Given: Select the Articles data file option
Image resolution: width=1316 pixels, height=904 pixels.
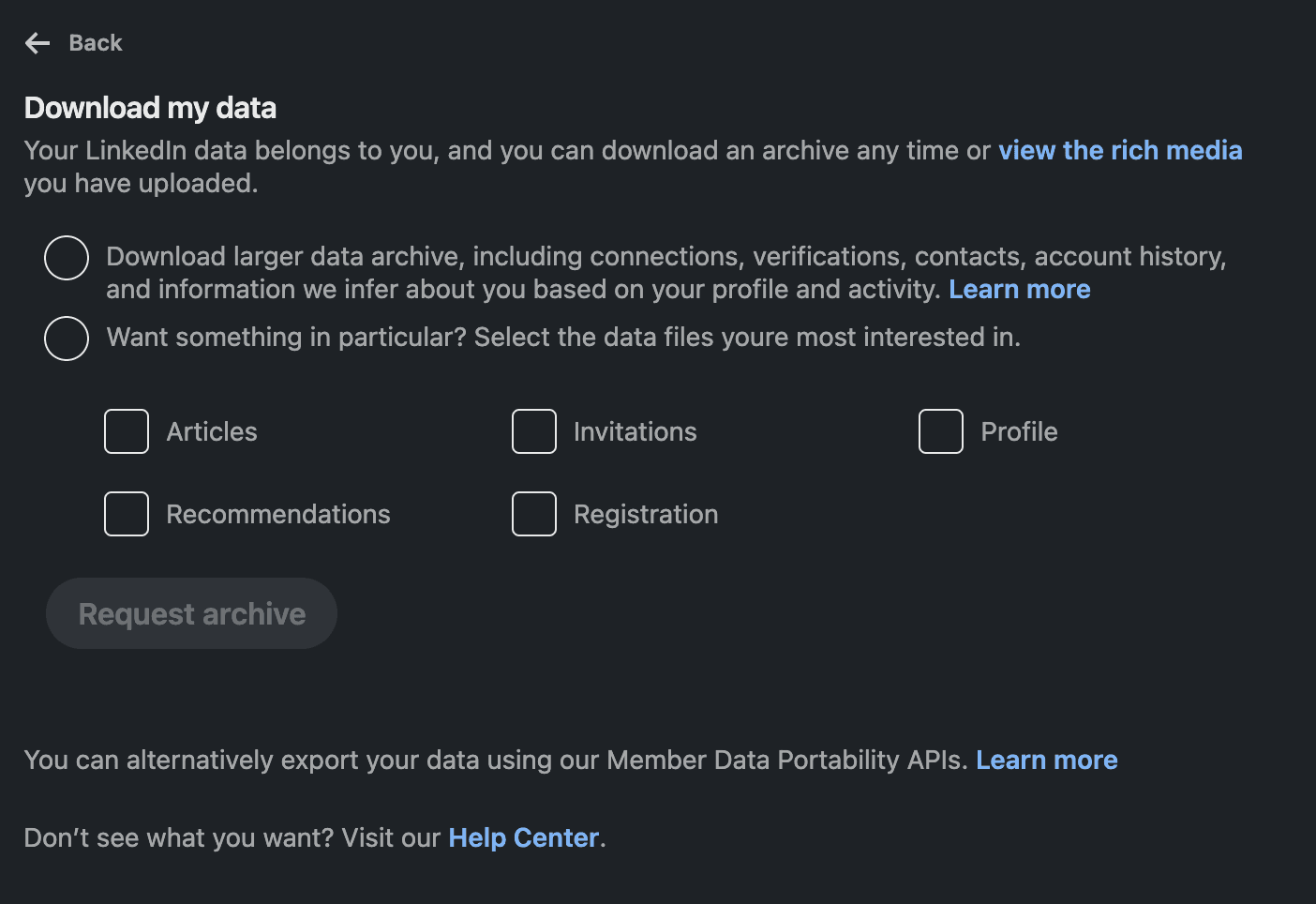Looking at the screenshot, I should point(126,431).
